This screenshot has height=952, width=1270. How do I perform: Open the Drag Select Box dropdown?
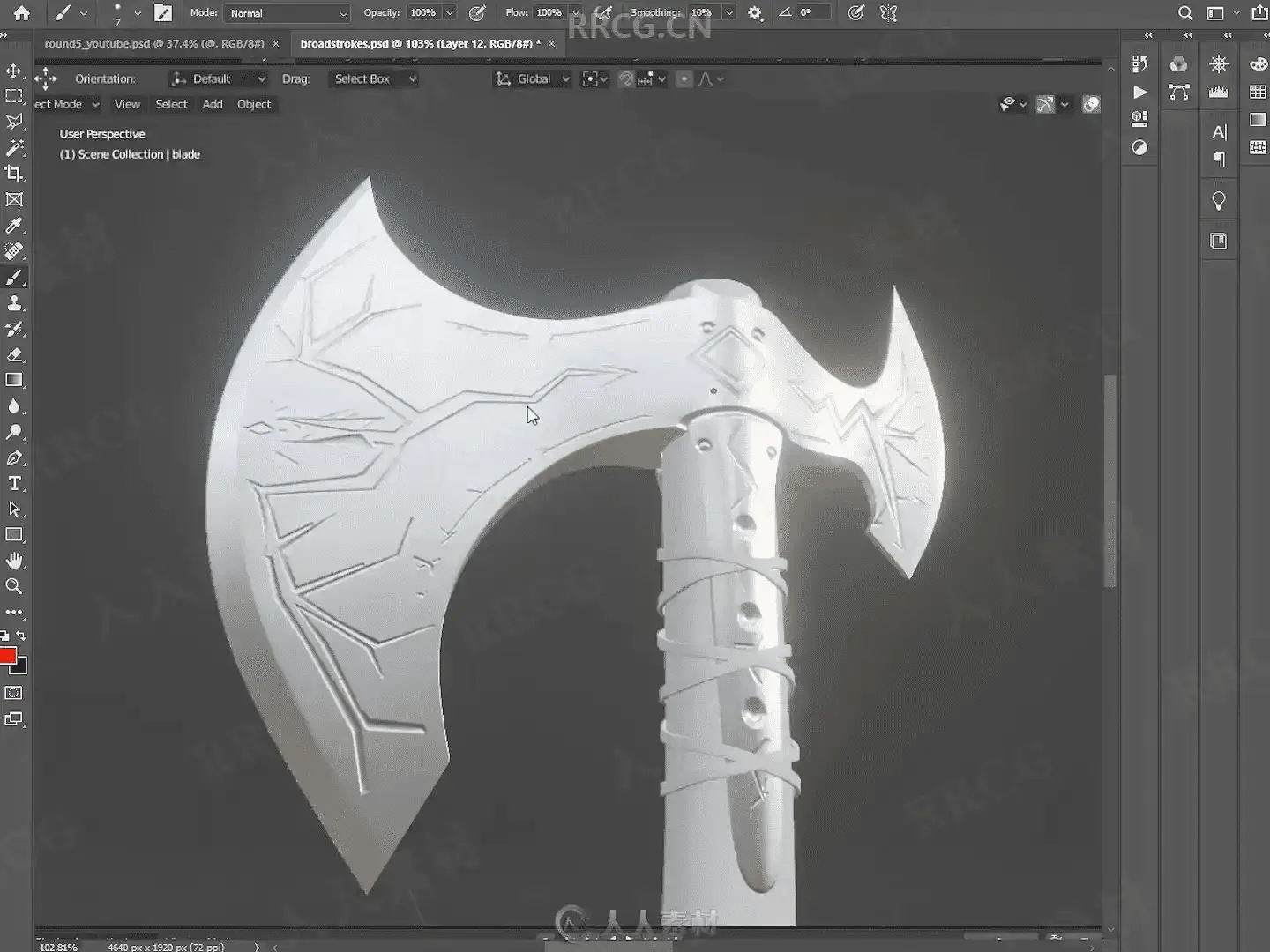(x=374, y=79)
